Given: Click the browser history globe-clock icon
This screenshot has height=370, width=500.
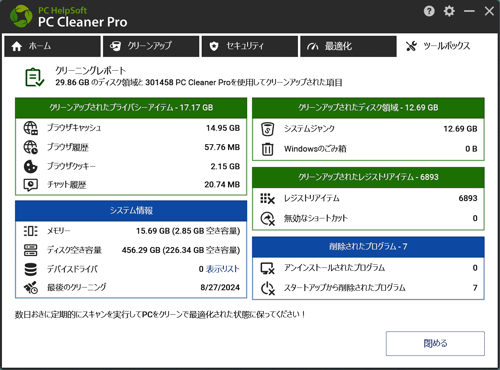Looking at the screenshot, I should [x=30, y=147].
